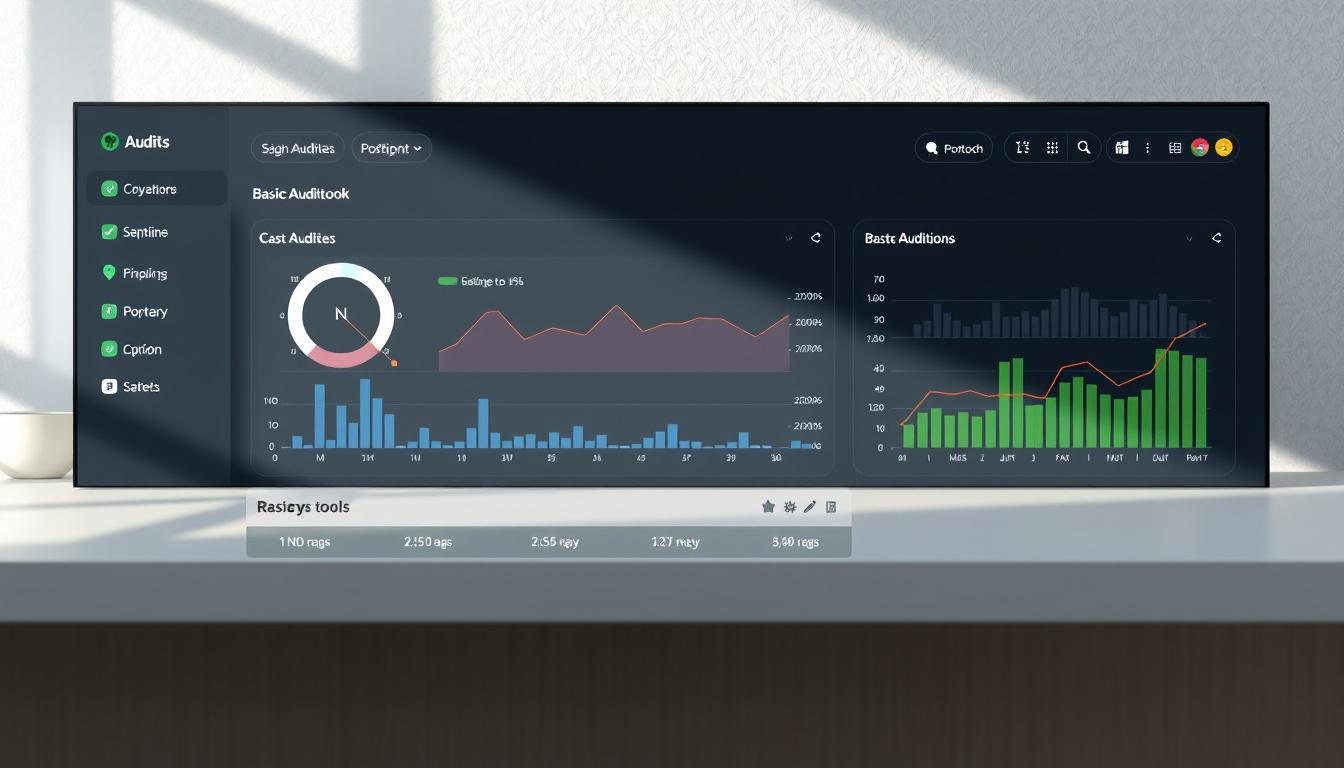This screenshot has height=768, width=1344.
Task: Click the star icon in Rasicys tools
Action: pos(768,507)
